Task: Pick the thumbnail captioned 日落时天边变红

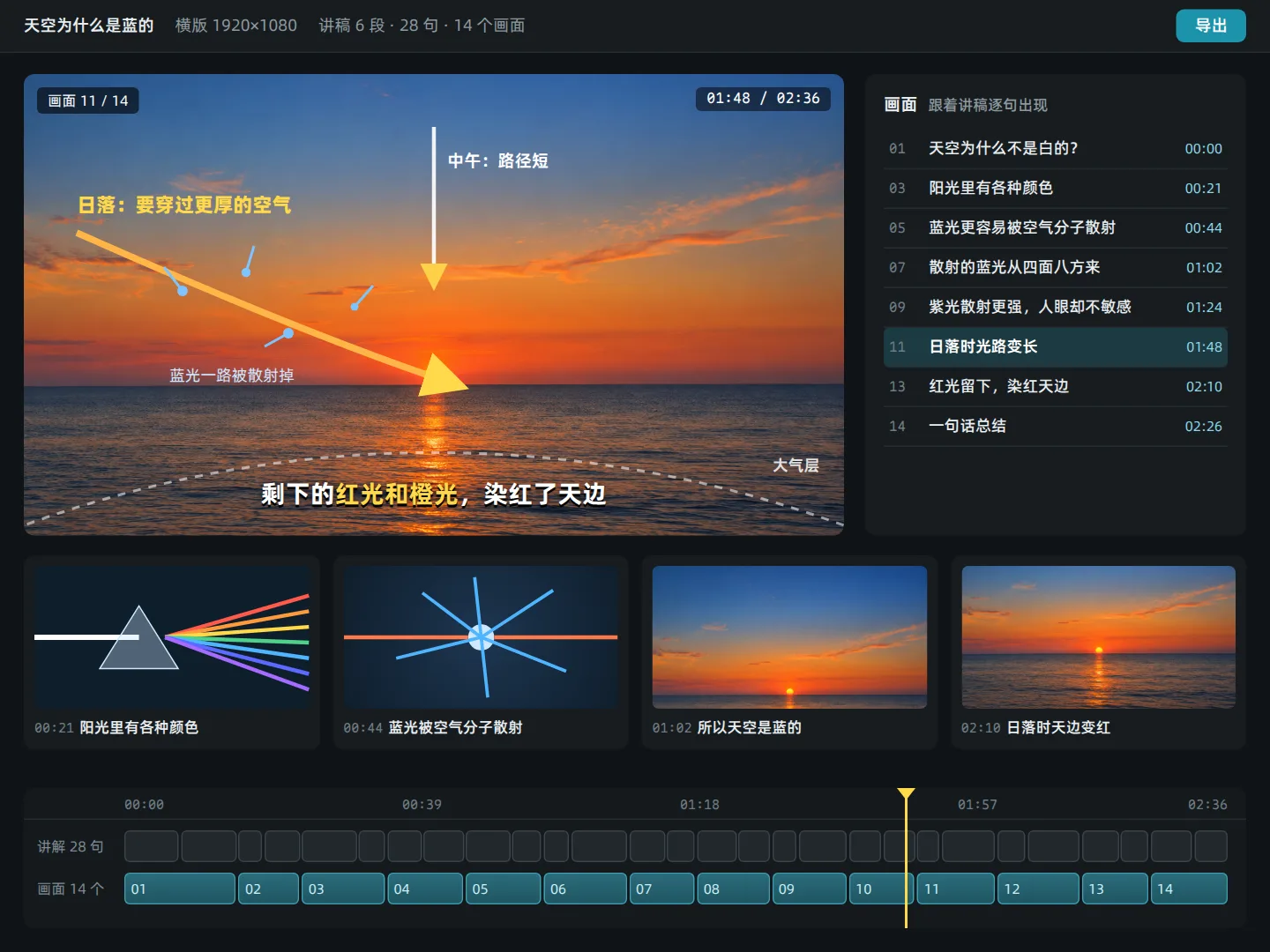Action: tap(1098, 652)
